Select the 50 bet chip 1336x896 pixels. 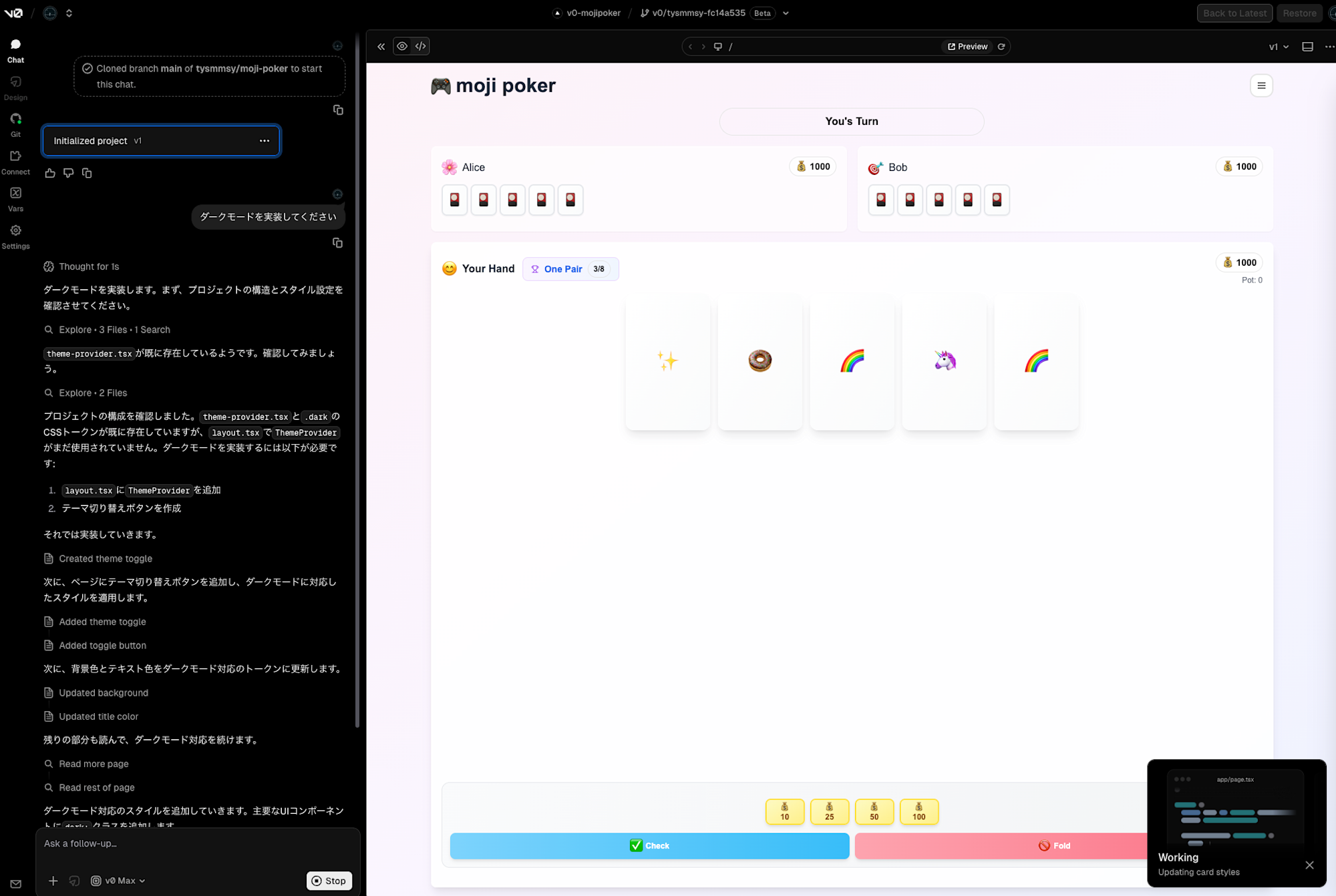(x=874, y=812)
